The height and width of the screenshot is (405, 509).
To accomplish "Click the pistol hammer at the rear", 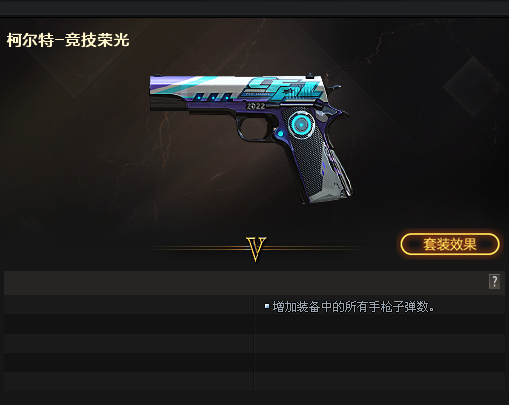I will (334, 87).
